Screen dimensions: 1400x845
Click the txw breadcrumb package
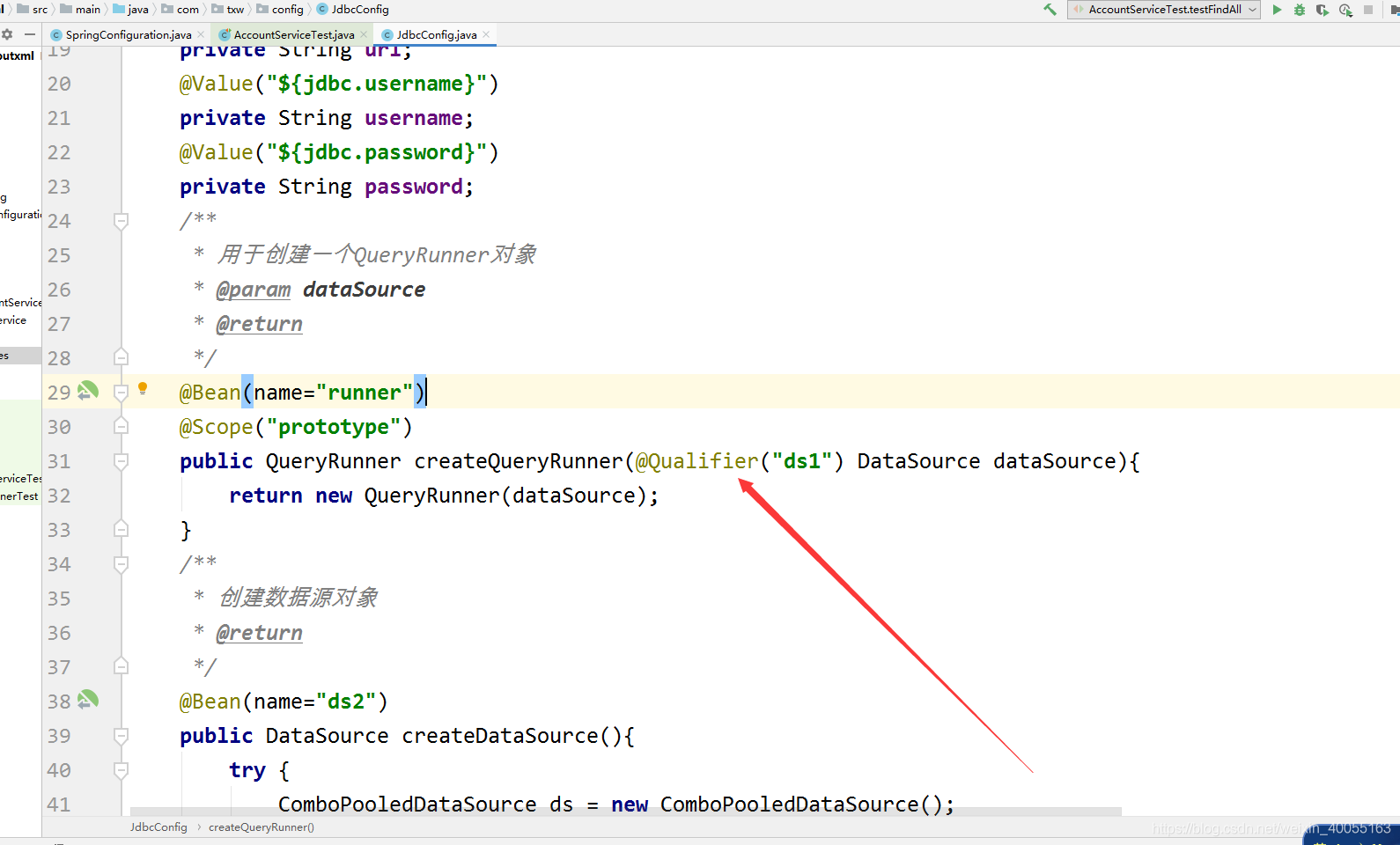pyautogui.click(x=228, y=9)
